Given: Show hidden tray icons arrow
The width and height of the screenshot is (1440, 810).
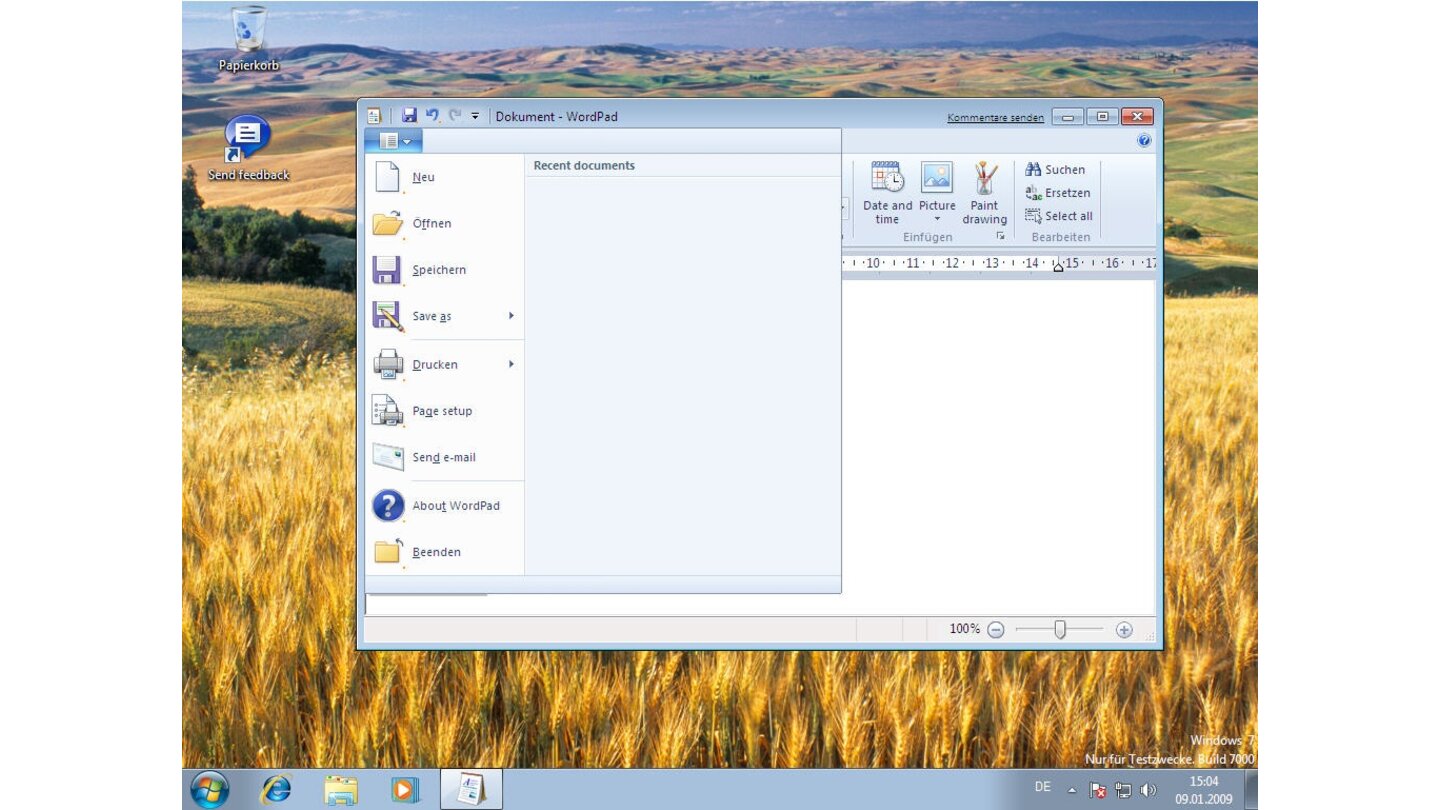Looking at the screenshot, I should pyautogui.click(x=1072, y=790).
